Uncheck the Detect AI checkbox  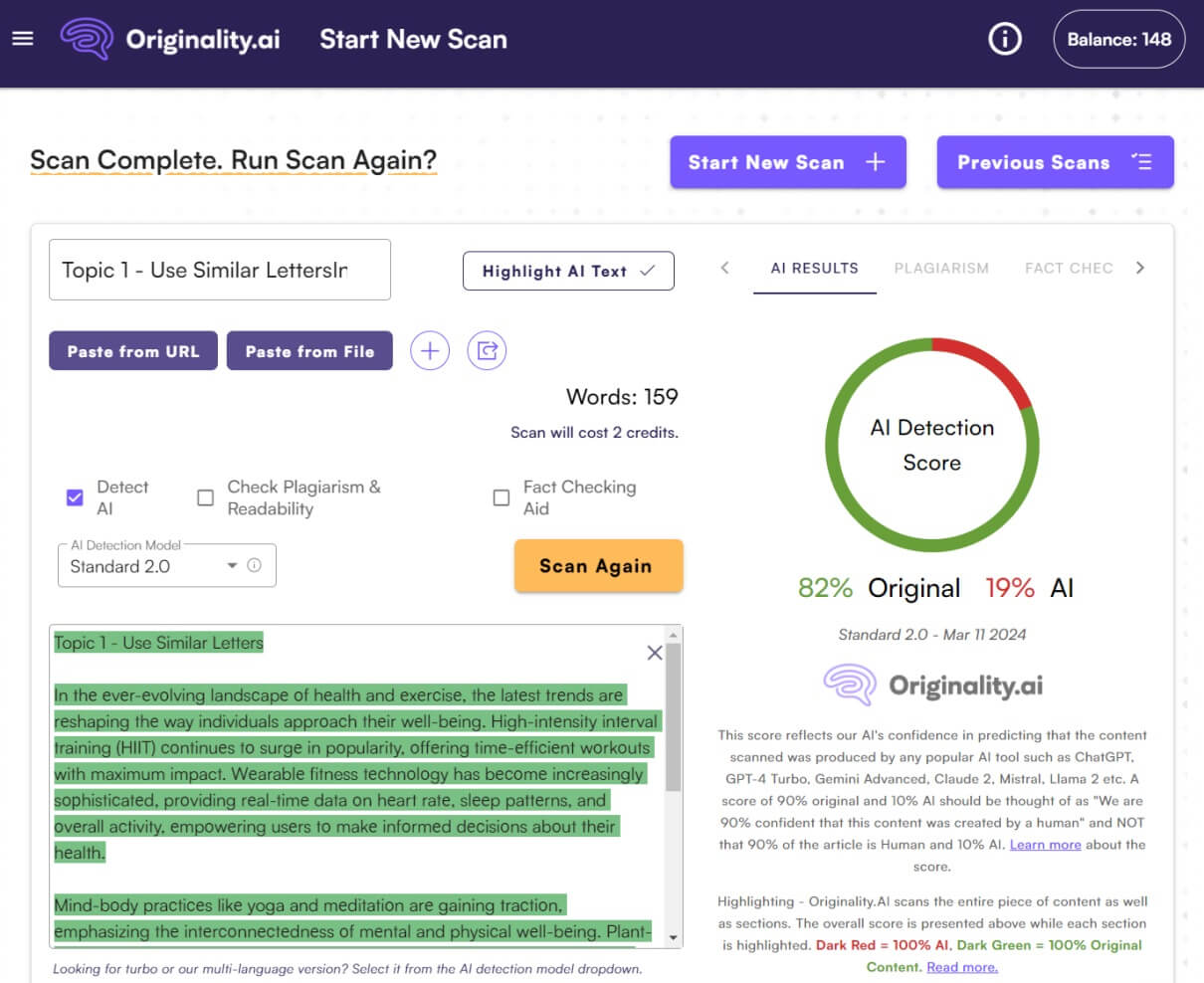pyautogui.click(x=75, y=497)
